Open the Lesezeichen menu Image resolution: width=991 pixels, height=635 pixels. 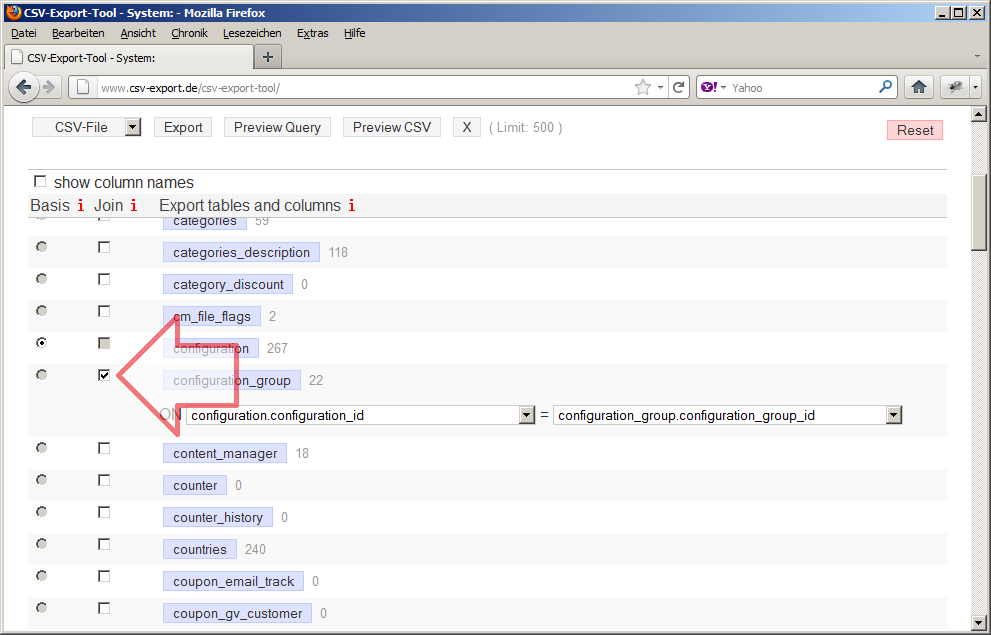pos(252,33)
